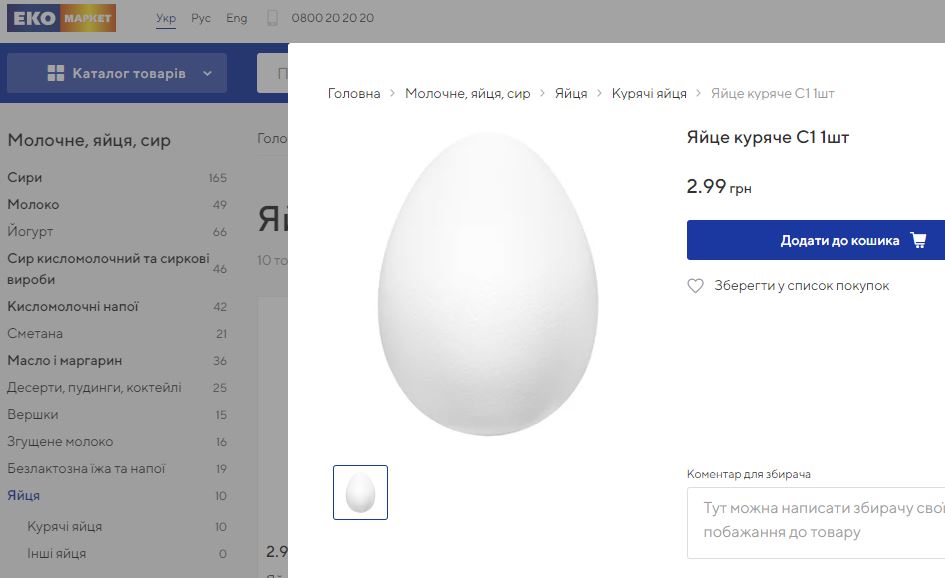Click the phone icon in header

[272, 18]
